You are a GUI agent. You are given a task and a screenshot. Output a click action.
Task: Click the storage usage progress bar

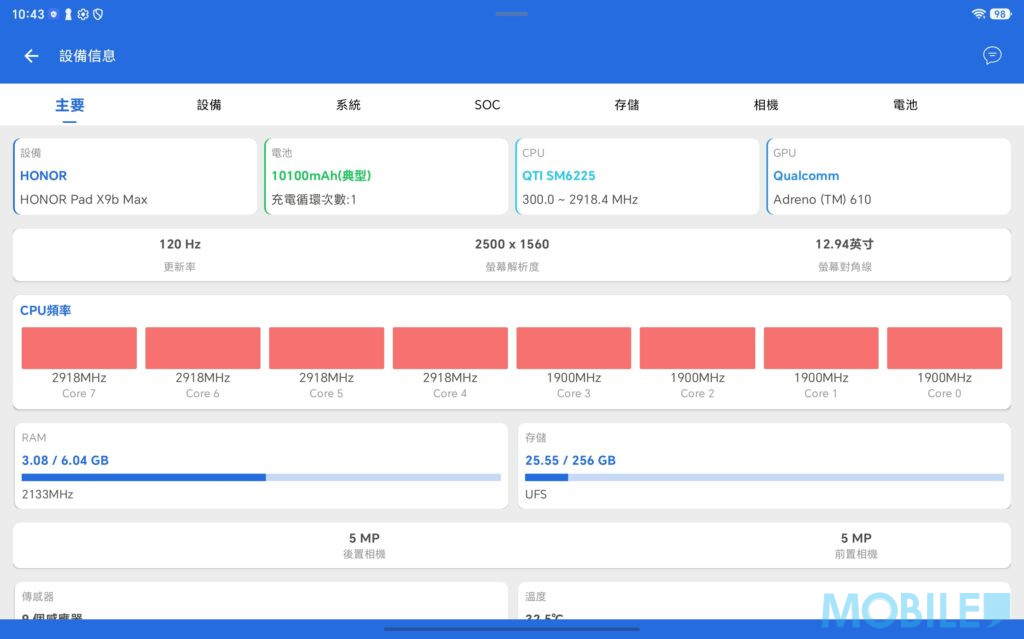coord(764,478)
